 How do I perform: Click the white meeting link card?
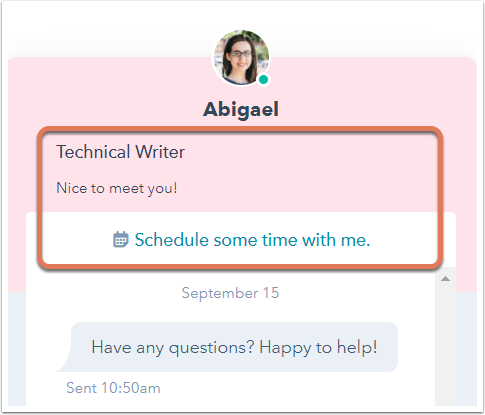[240, 238]
